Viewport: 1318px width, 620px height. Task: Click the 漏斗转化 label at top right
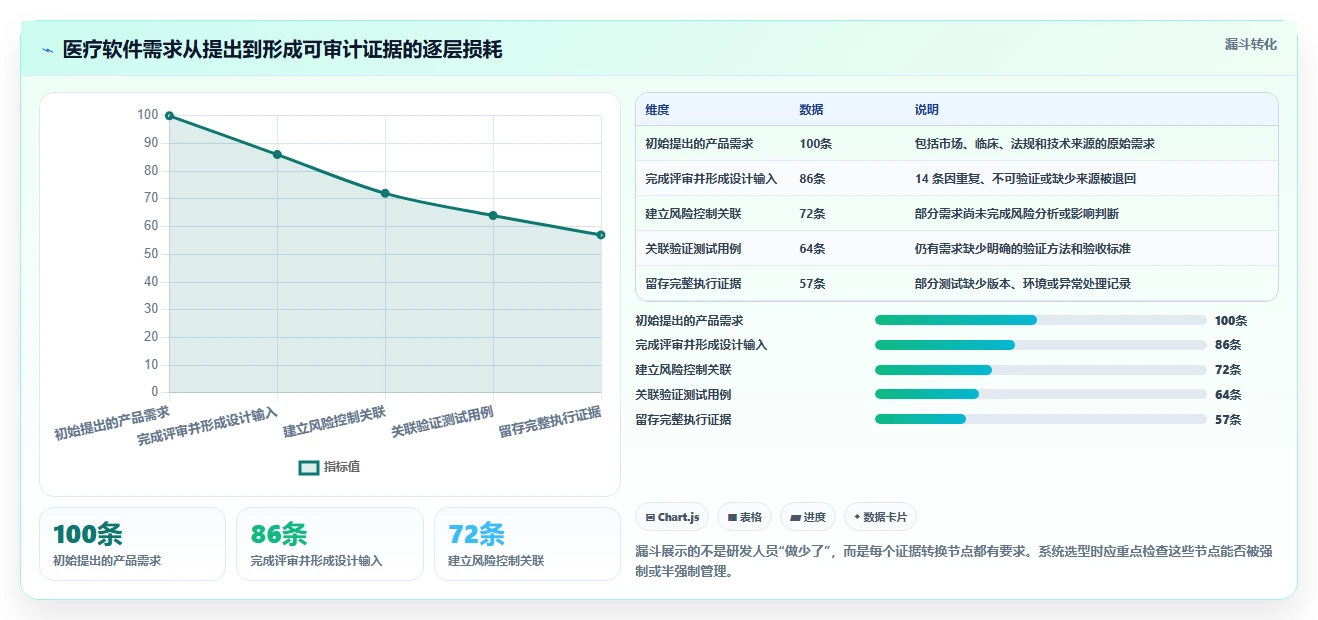(1251, 45)
